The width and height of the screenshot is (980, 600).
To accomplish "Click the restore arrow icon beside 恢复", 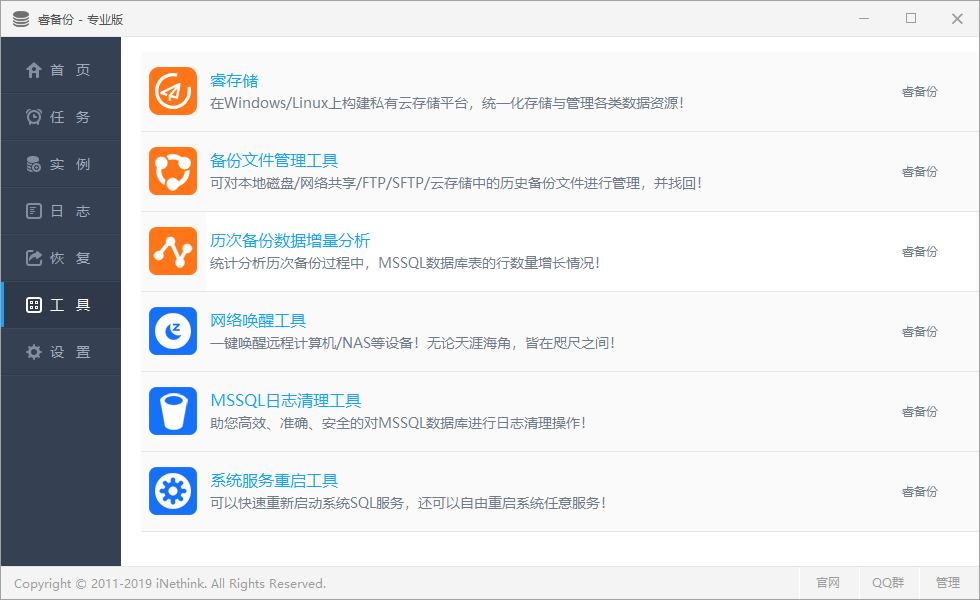I will pyautogui.click(x=34, y=258).
